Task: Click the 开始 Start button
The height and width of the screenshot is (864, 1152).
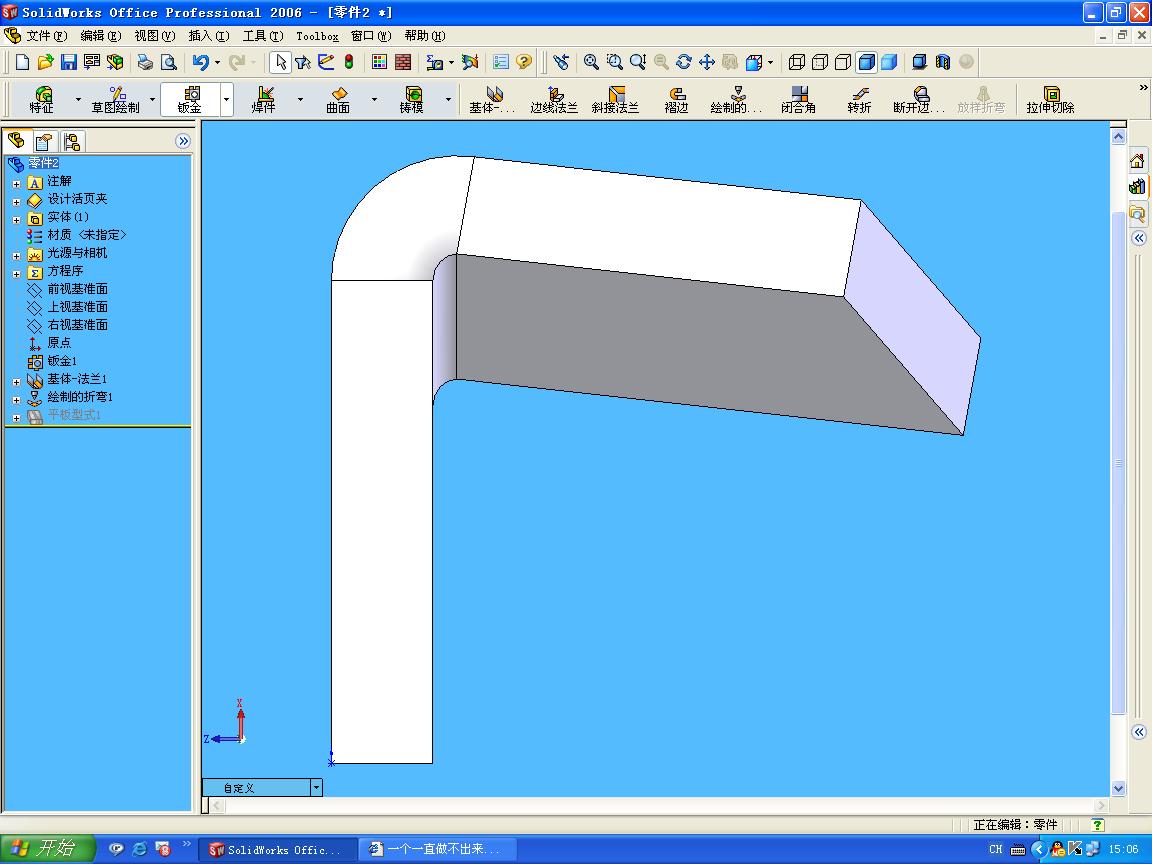Action: click(x=48, y=849)
